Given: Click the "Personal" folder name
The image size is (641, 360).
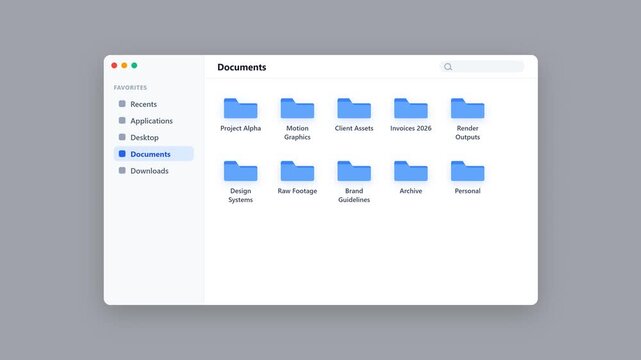Looking at the screenshot, I should point(468,191).
